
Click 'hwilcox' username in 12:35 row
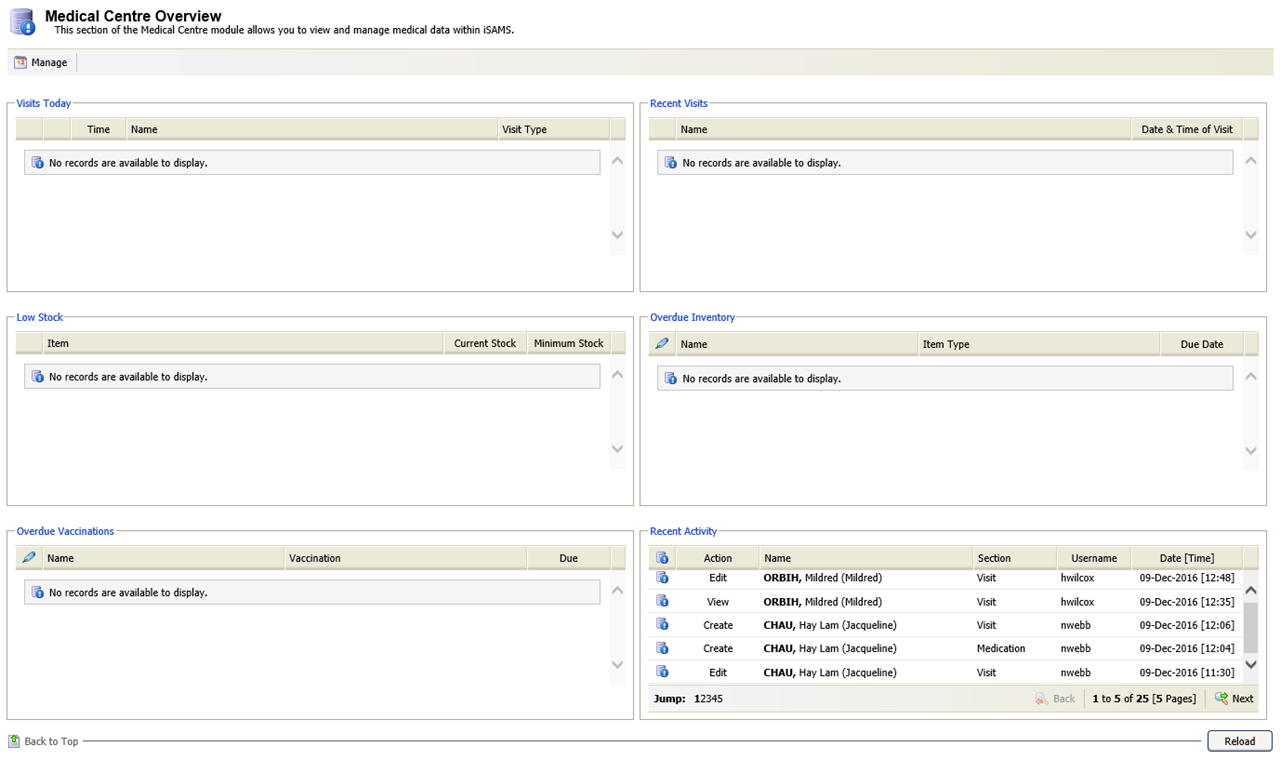click(x=1077, y=602)
